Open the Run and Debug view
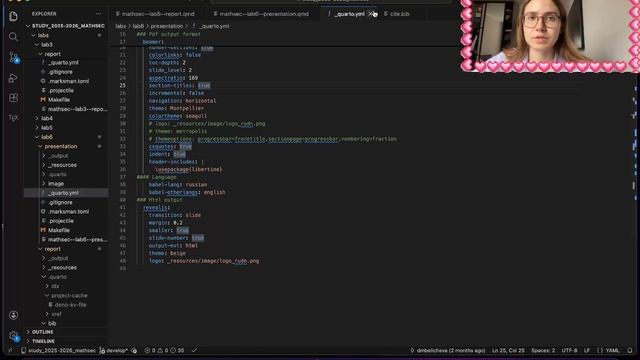 (x=13, y=78)
